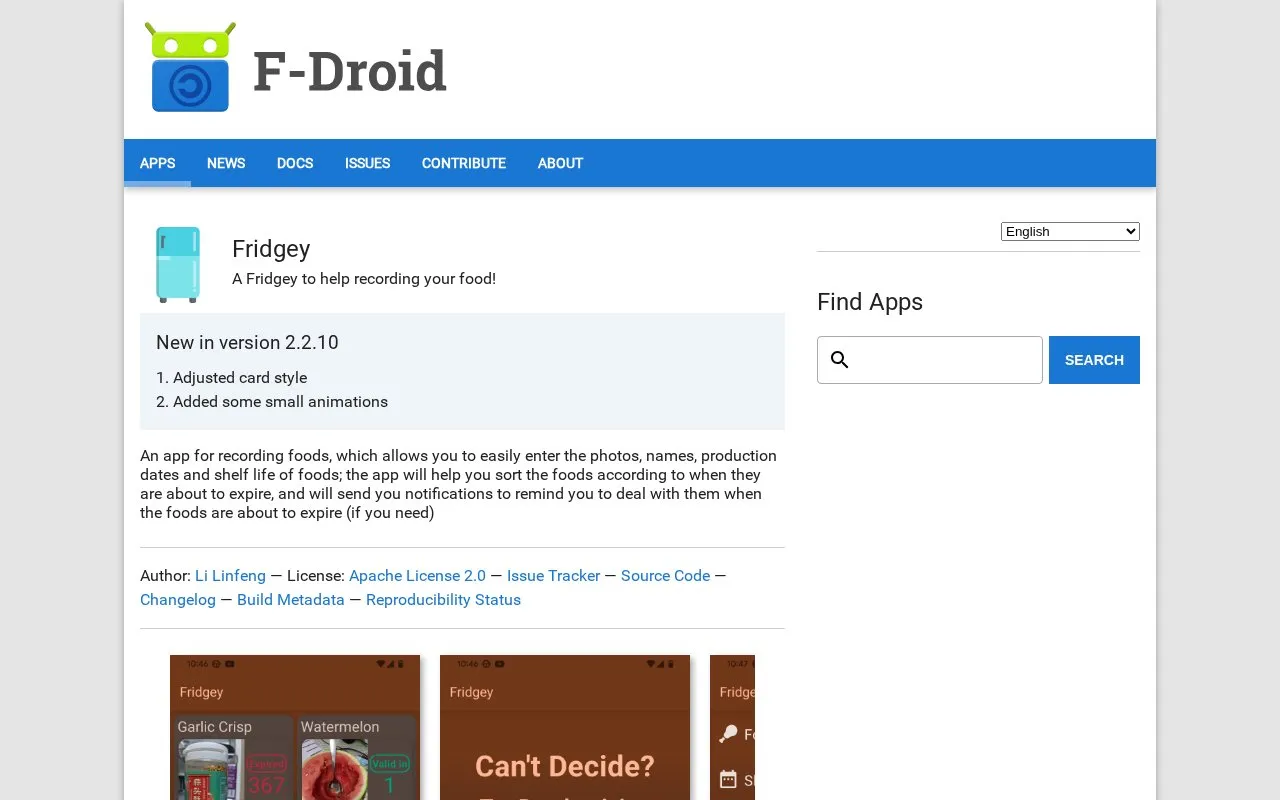Open the Can't Decide screenshot
The image size is (1280, 800).
pyautogui.click(x=565, y=727)
